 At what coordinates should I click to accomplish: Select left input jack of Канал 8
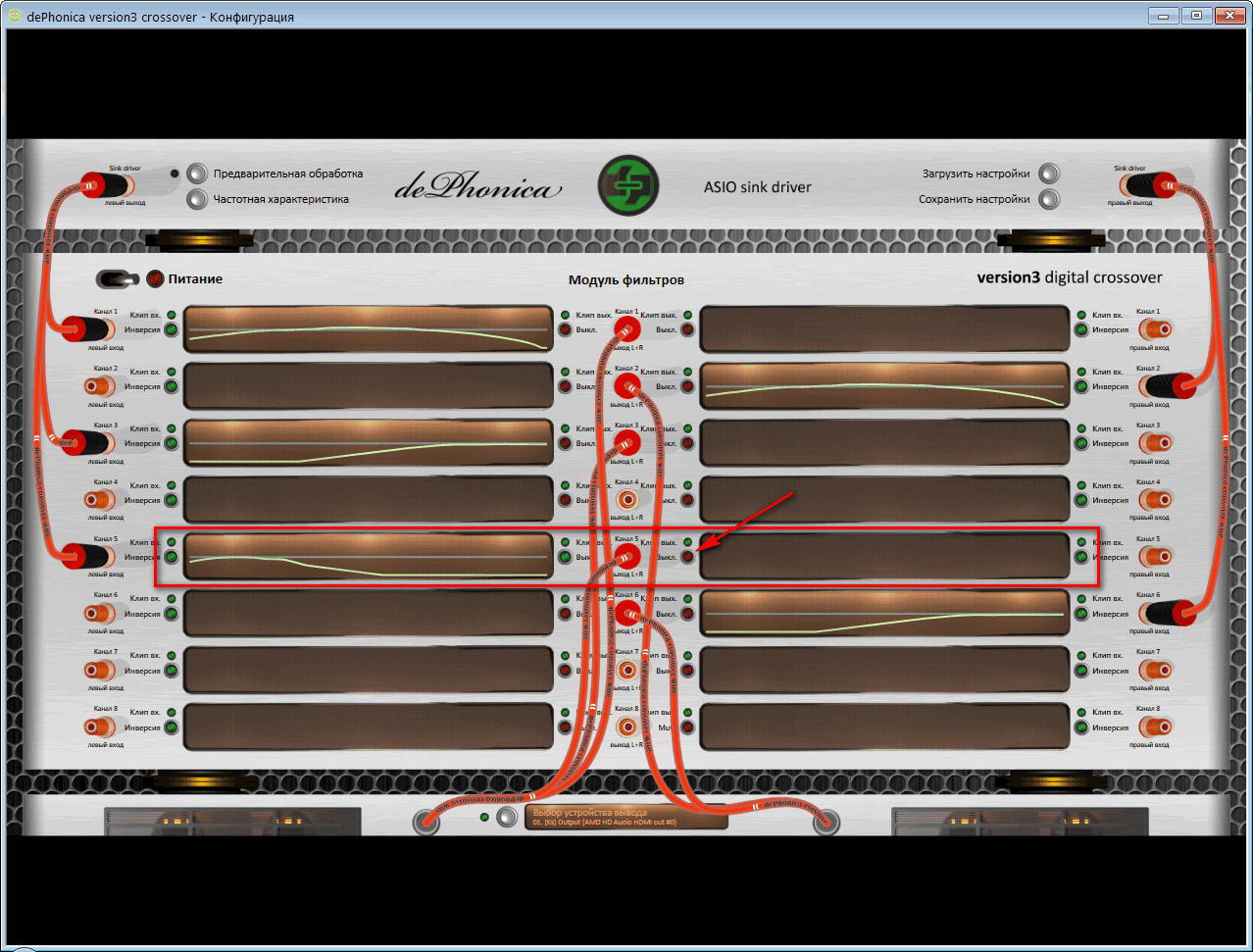98,727
